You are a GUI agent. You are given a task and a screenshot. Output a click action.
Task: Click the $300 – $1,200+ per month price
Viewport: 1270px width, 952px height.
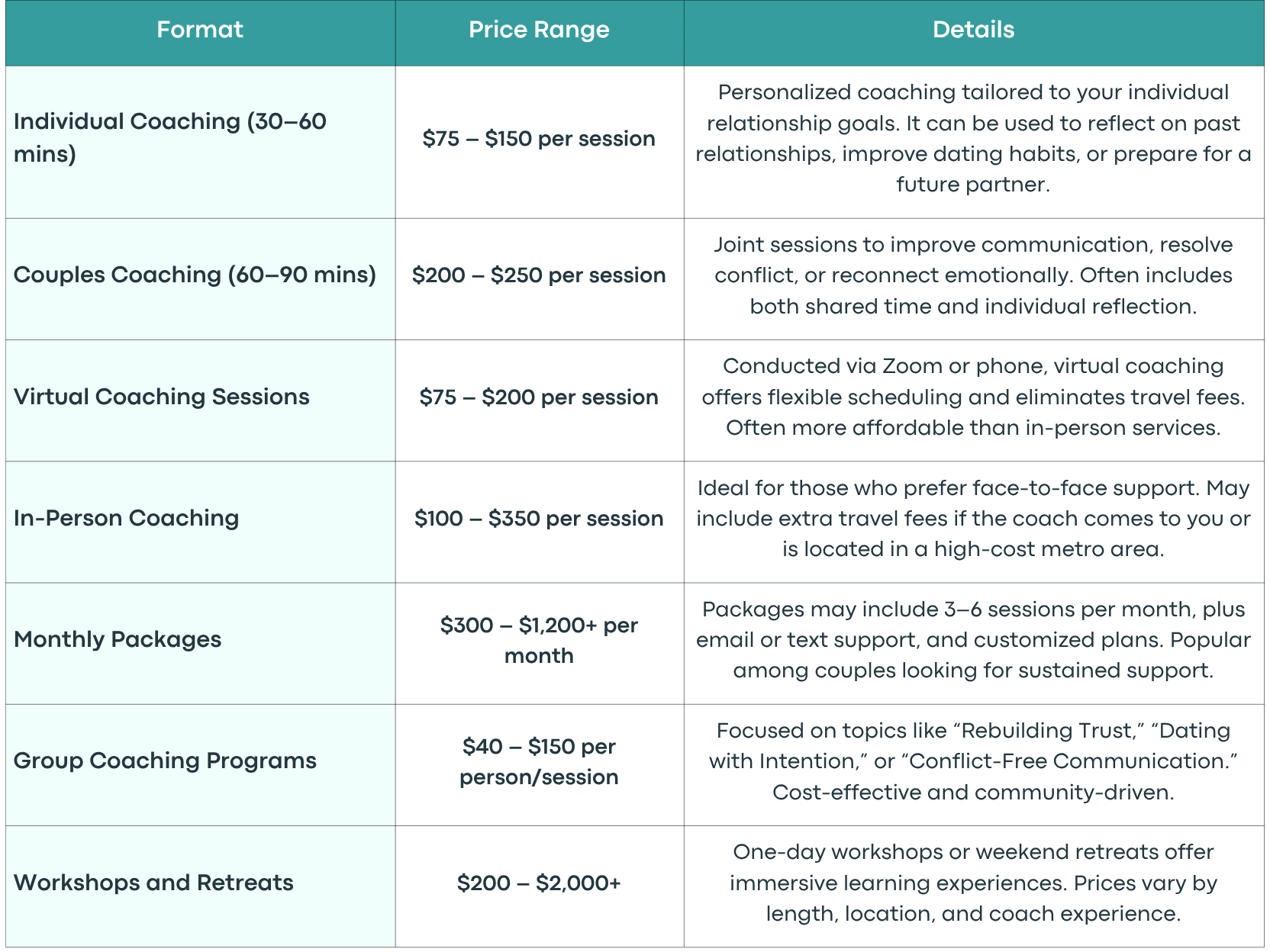[539, 640]
